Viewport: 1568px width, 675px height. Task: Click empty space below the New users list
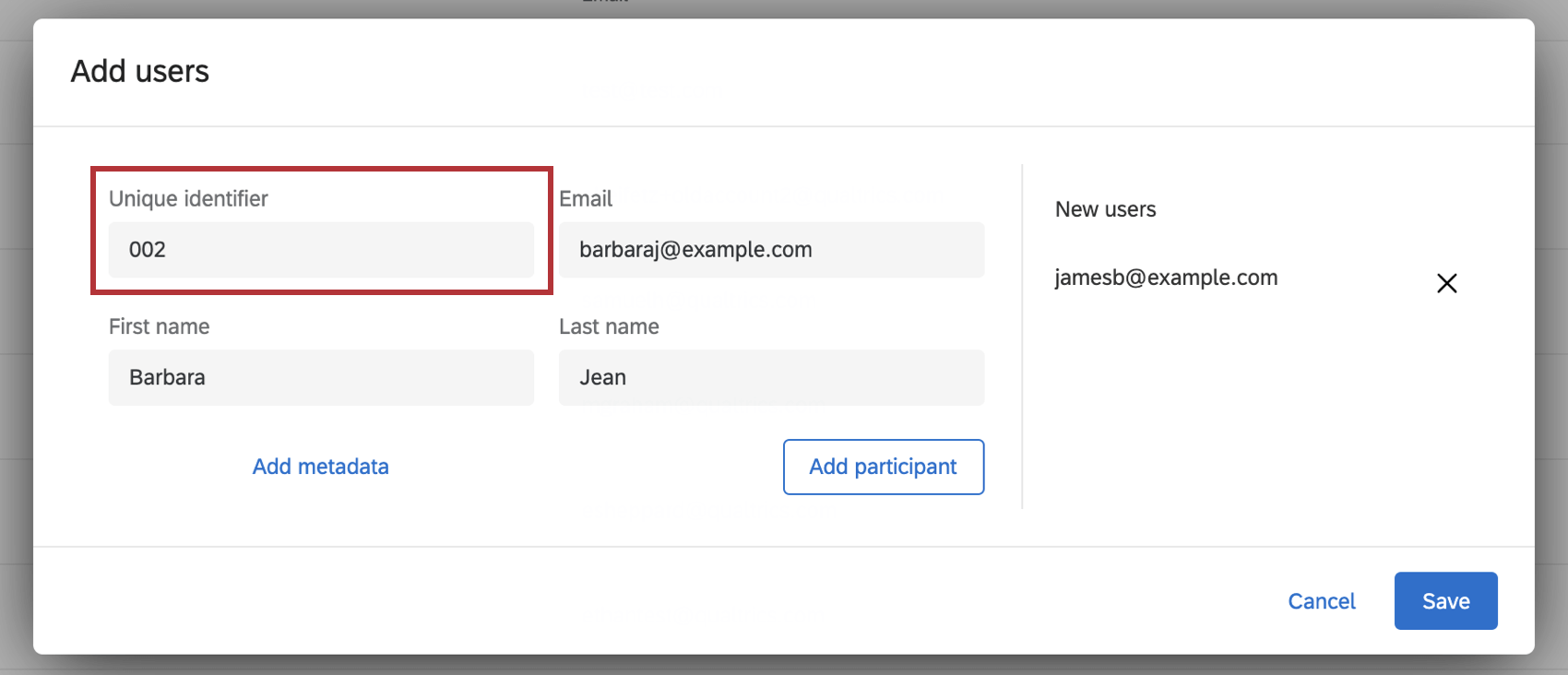pos(1254,415)
